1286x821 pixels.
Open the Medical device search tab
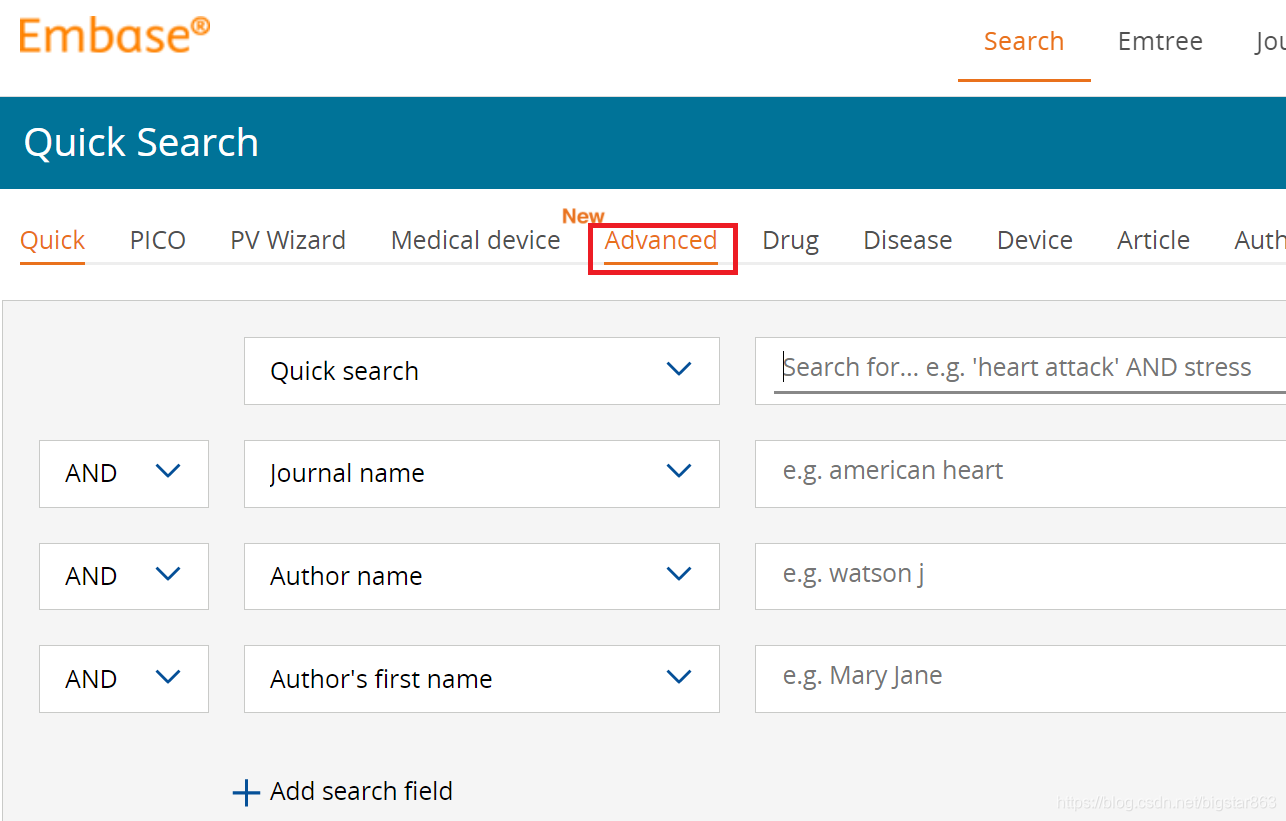(475, 240)
